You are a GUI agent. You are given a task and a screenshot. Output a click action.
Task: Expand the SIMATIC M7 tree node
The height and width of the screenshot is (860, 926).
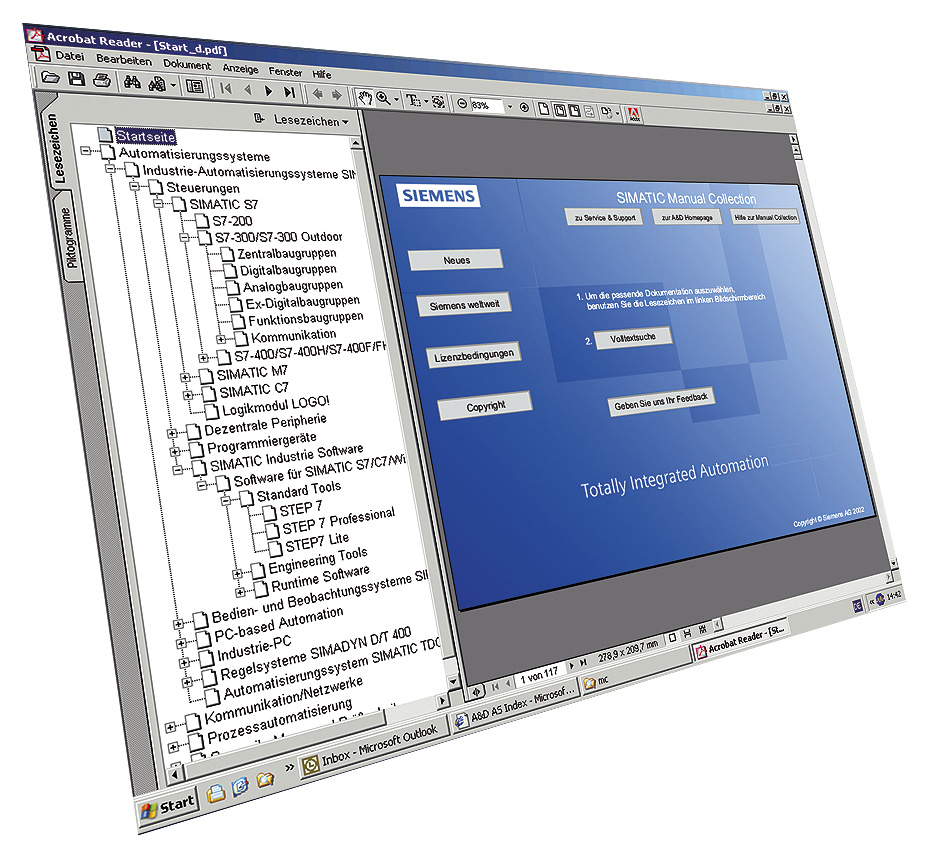coord(185,377)
